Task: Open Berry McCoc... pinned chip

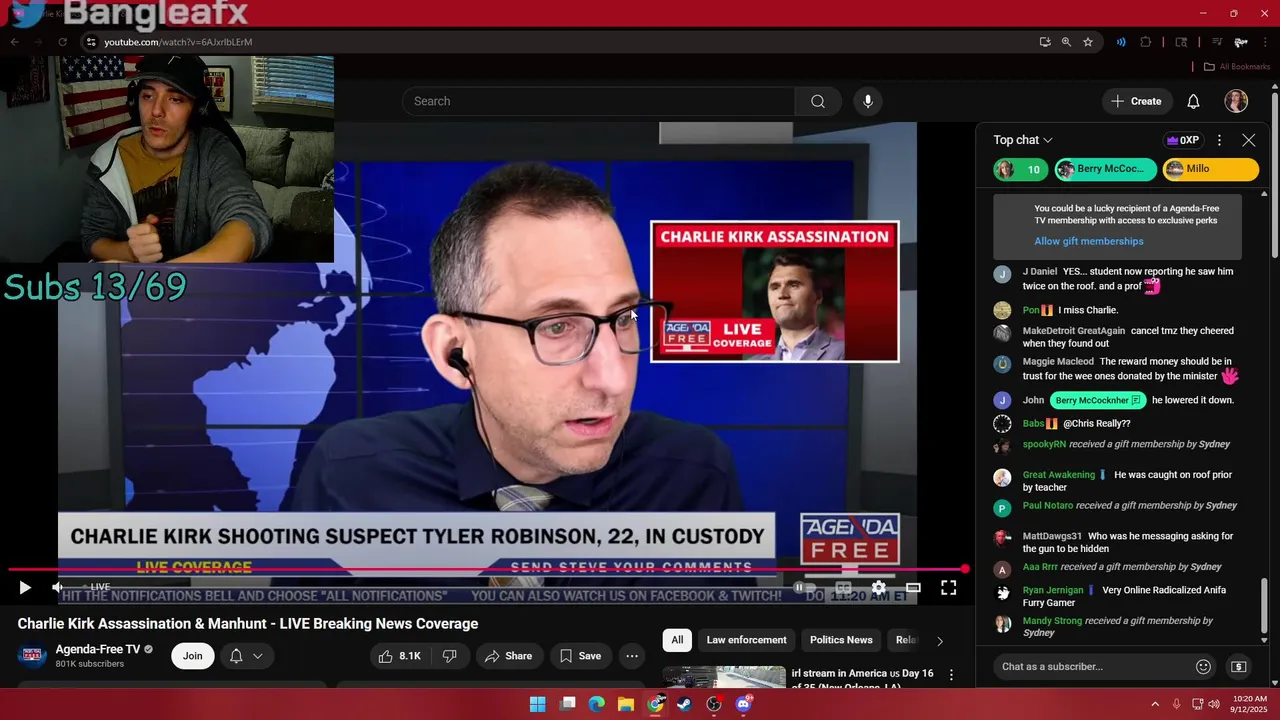Action: pos(1106,169)
